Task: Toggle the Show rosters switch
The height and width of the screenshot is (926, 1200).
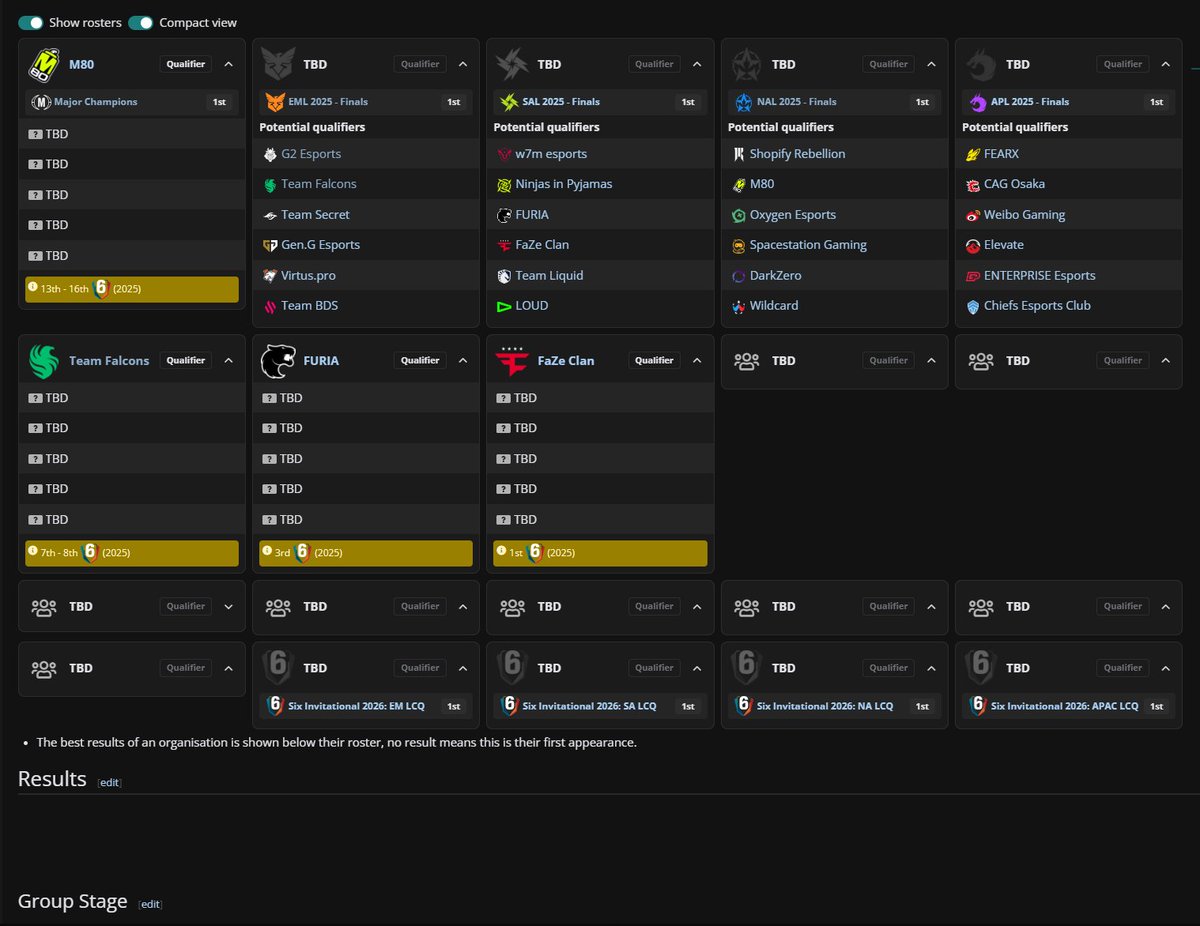Action: [x=31, y=22]
